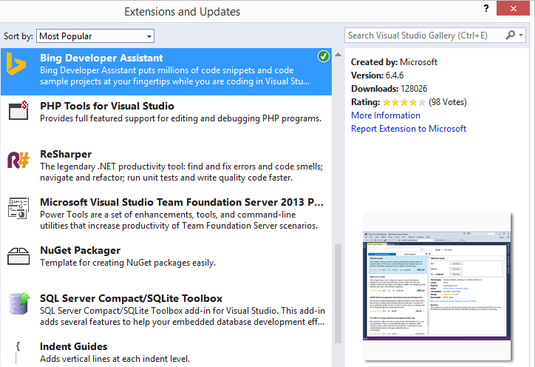Select the Bing Developer Assistant title

tap(101, 58)
